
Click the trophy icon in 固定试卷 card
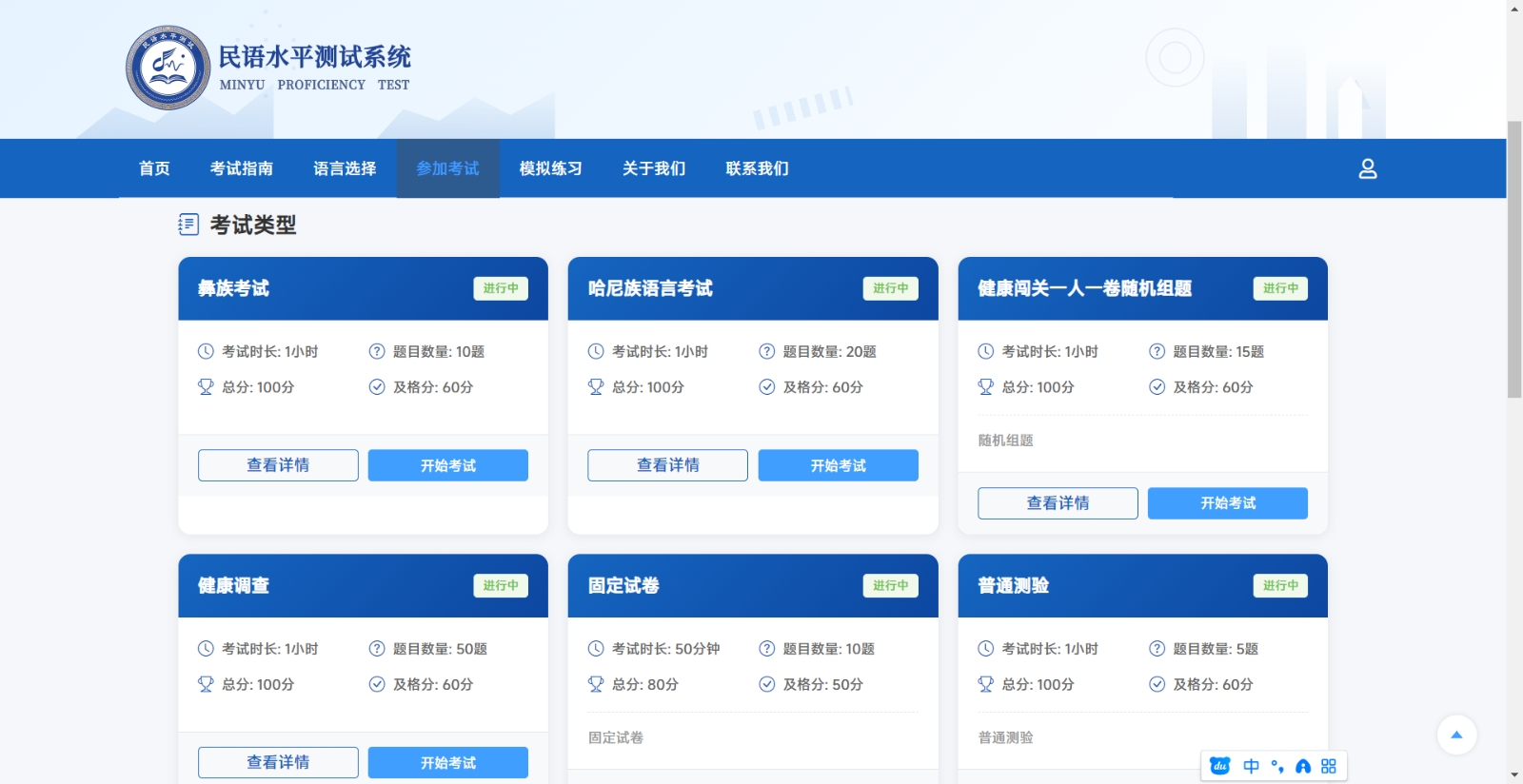pyautogui.click(x=596, y=684)
